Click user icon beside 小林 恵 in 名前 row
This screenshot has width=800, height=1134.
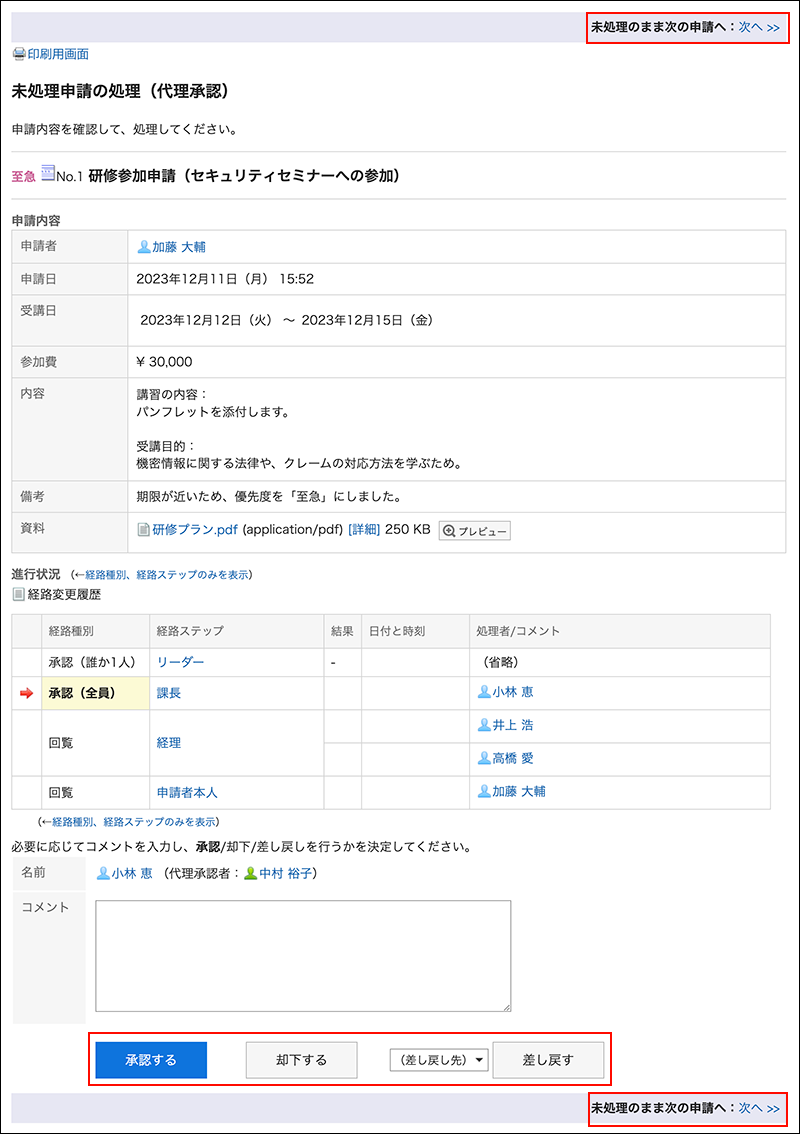[103, 874]
